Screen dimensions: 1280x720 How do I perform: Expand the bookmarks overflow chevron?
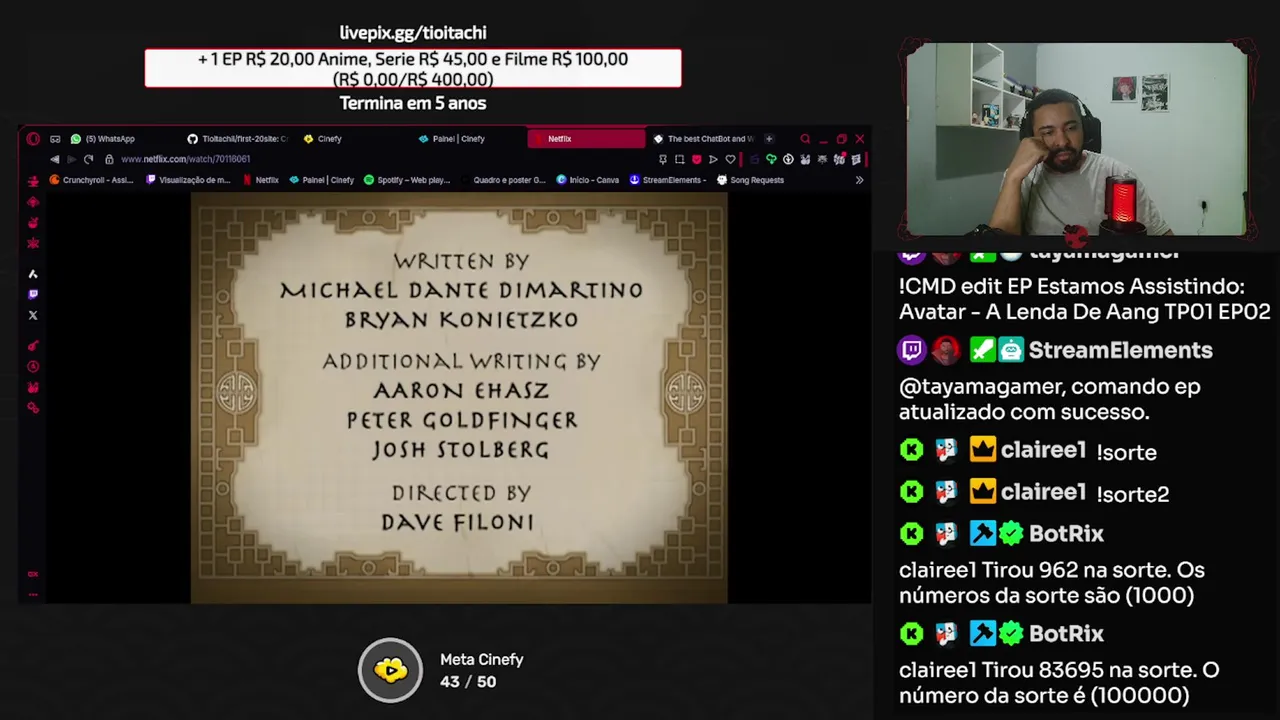point(859,180)
